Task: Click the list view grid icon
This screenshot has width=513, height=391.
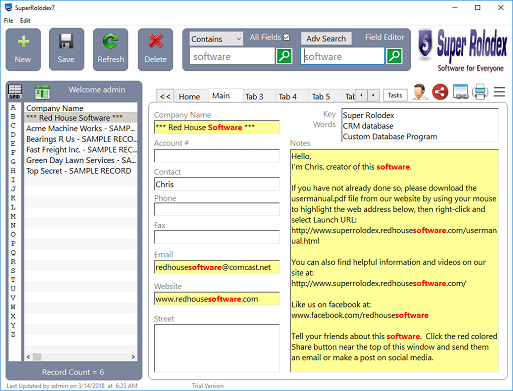Action: pyautogui.click(x=15, y=92)
